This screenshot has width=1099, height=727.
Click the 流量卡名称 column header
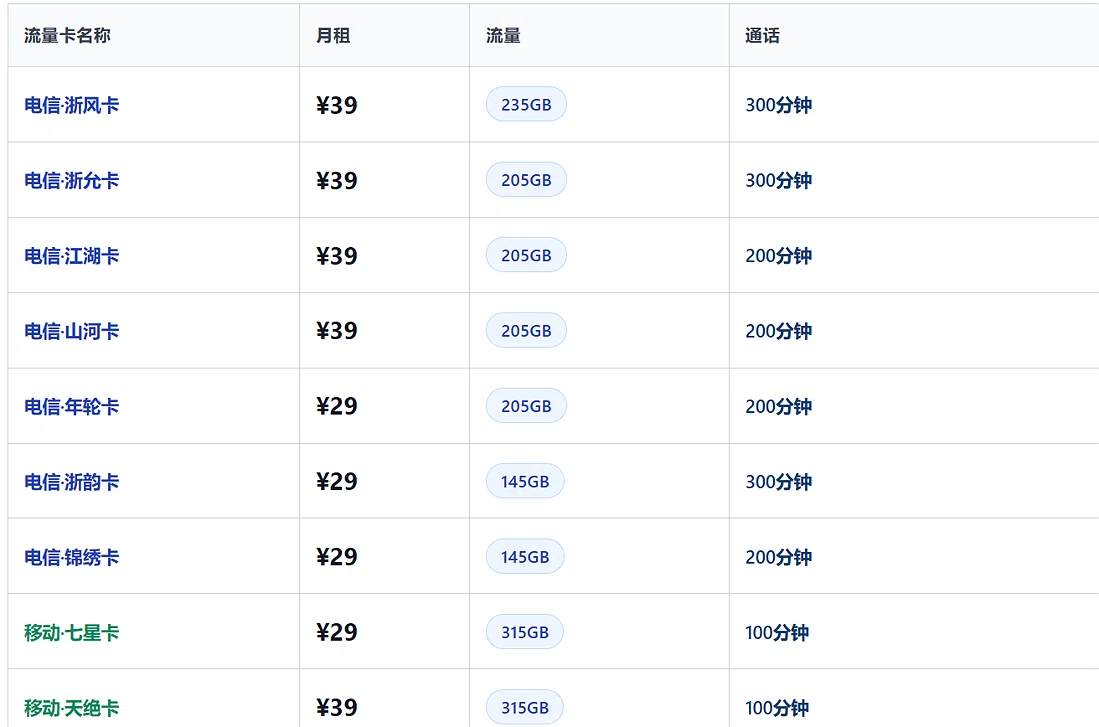[67, 36]
